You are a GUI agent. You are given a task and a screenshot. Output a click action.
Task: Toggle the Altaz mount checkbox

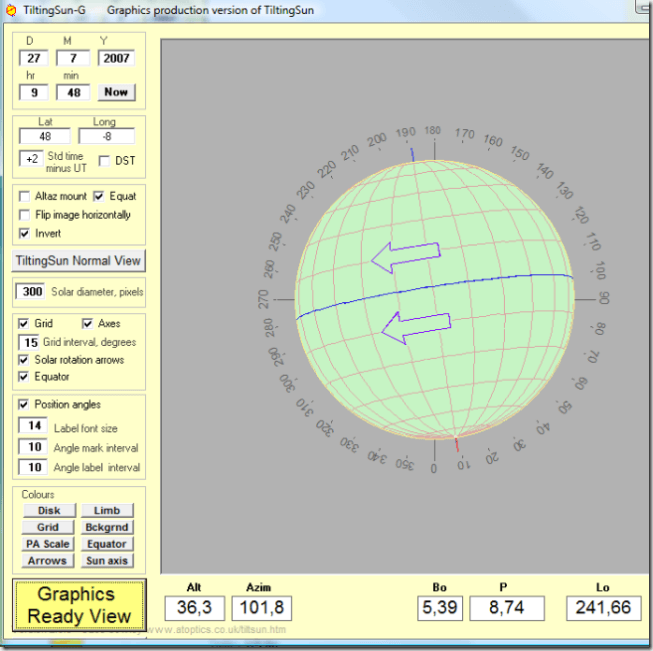coord(25,197)
